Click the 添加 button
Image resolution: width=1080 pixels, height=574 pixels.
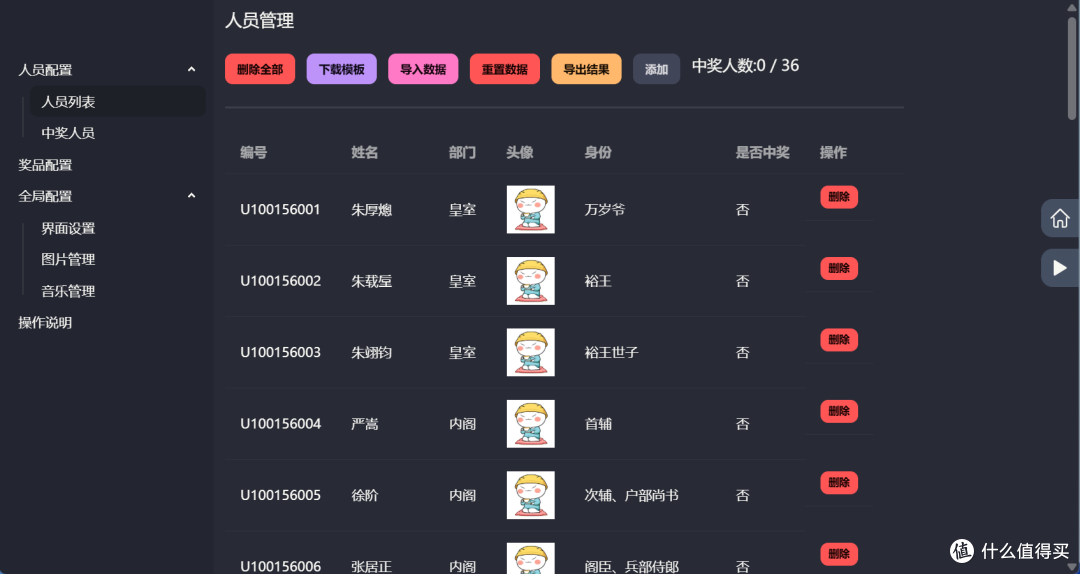[x=656, y=69]
